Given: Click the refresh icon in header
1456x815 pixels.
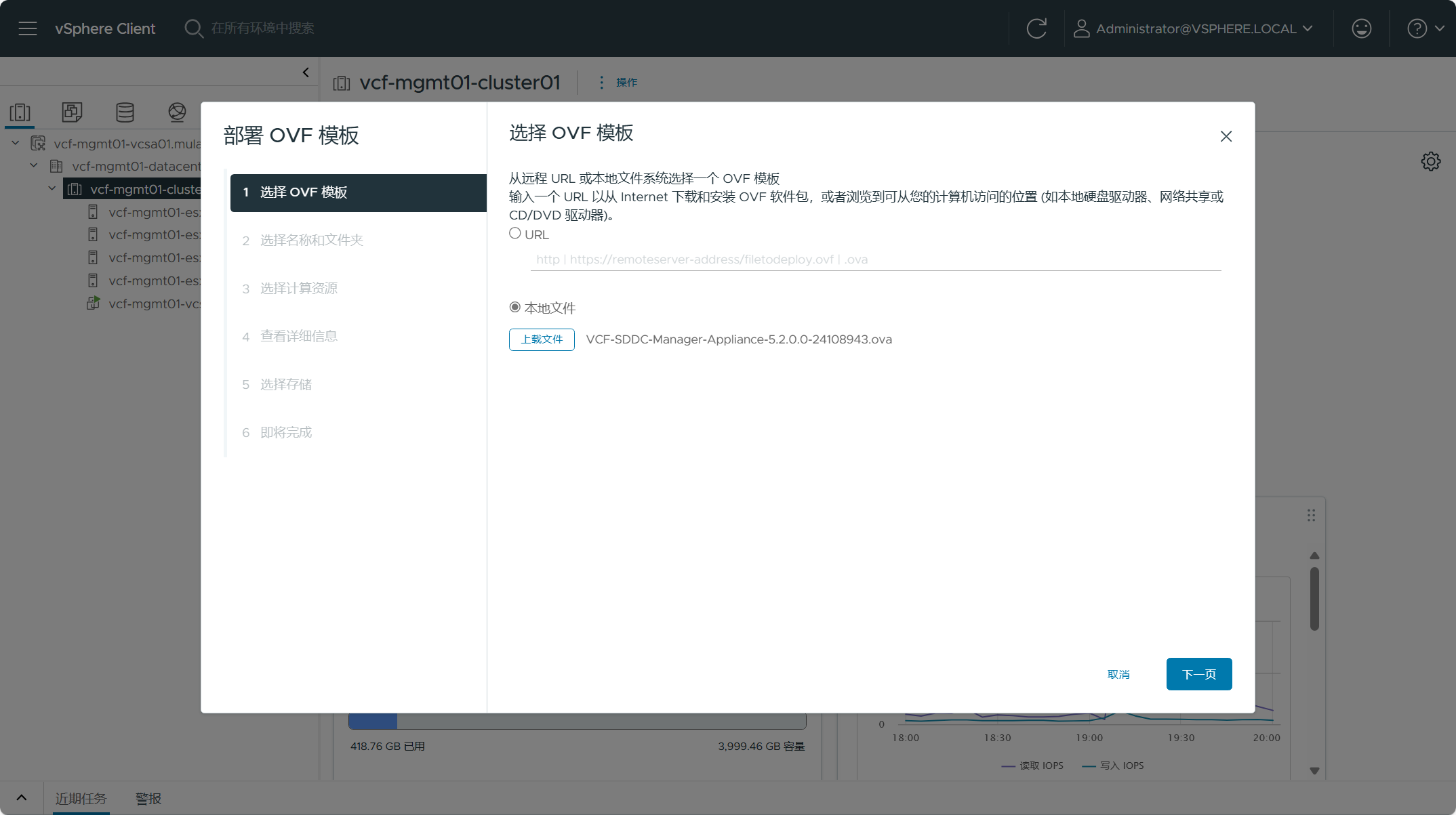Looking at the screenshot, I should click(1036, 28).
